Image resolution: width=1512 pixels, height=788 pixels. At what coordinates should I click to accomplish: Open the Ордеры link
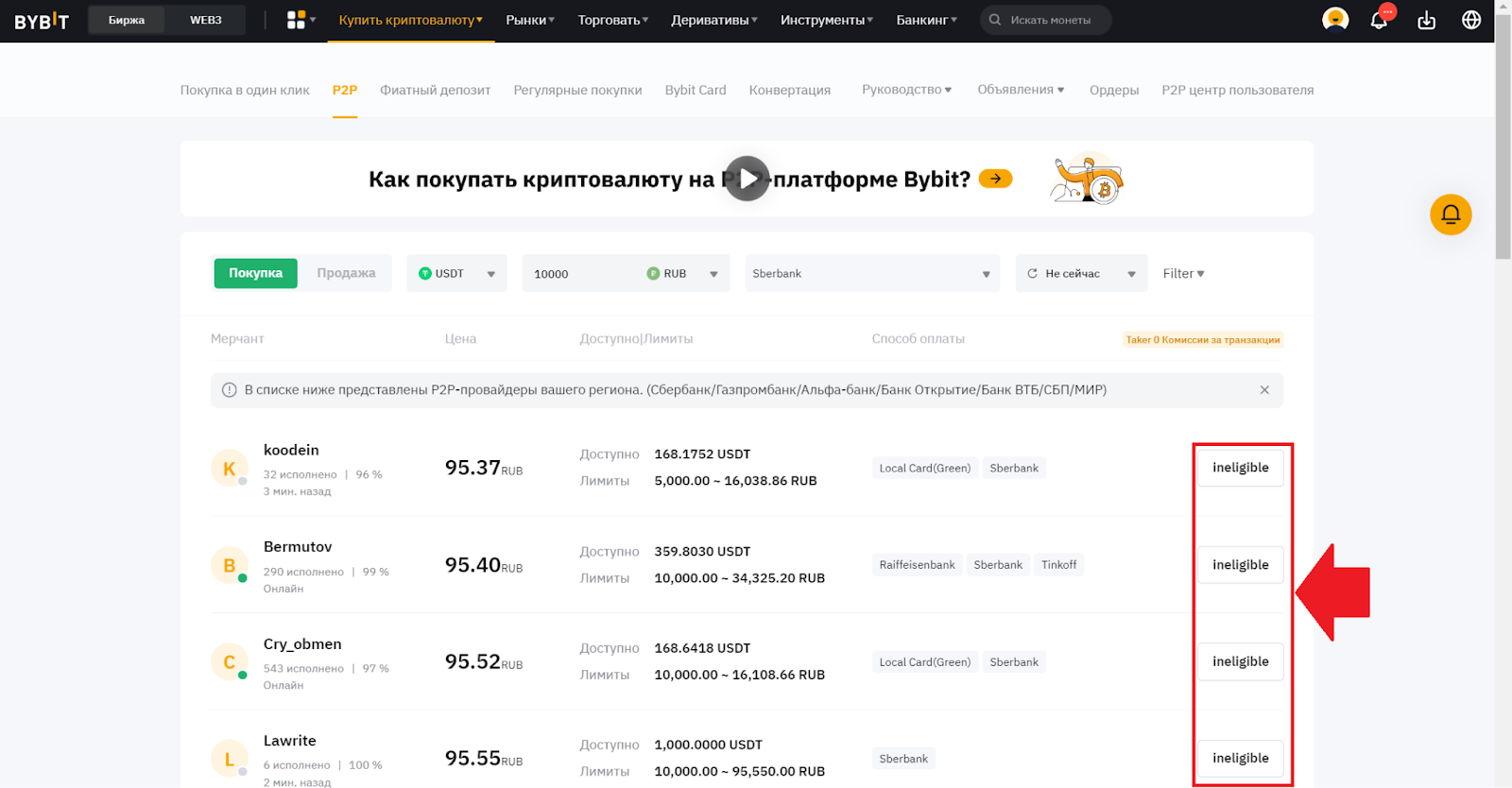coord(1114,90)
